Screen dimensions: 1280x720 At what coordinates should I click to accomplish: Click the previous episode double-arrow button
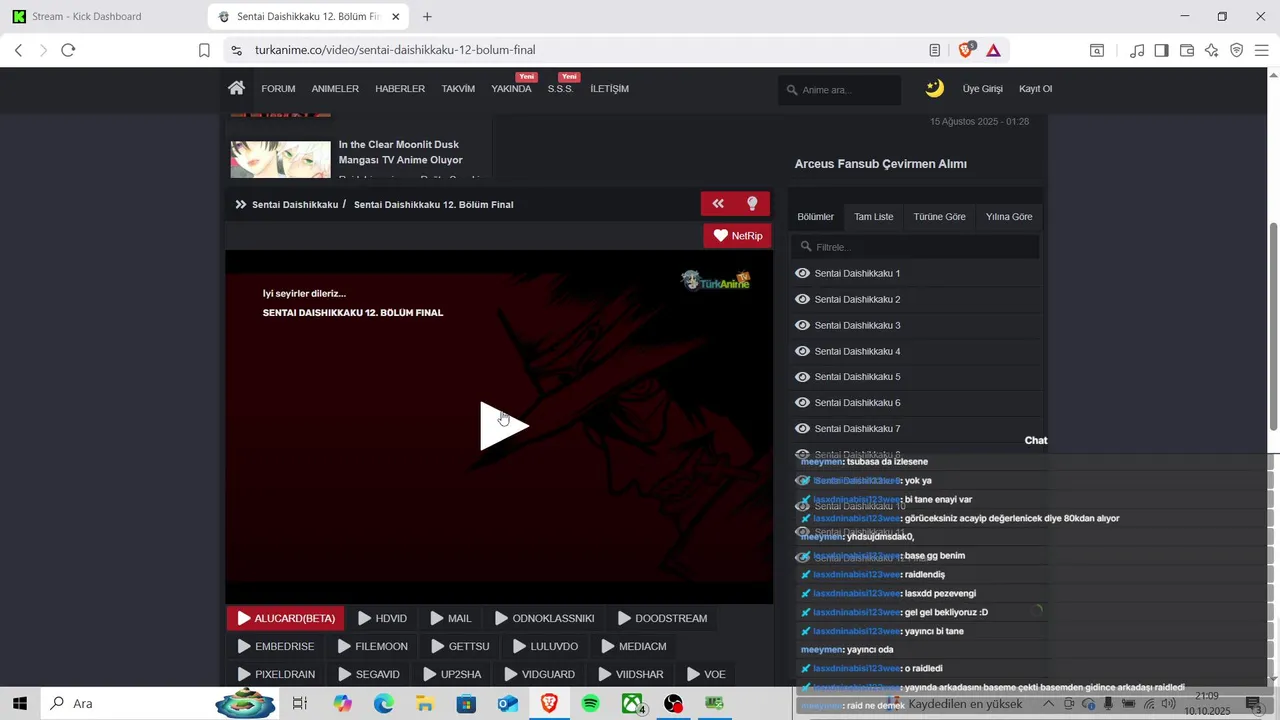pyautogui.click(x=718, y=204)
